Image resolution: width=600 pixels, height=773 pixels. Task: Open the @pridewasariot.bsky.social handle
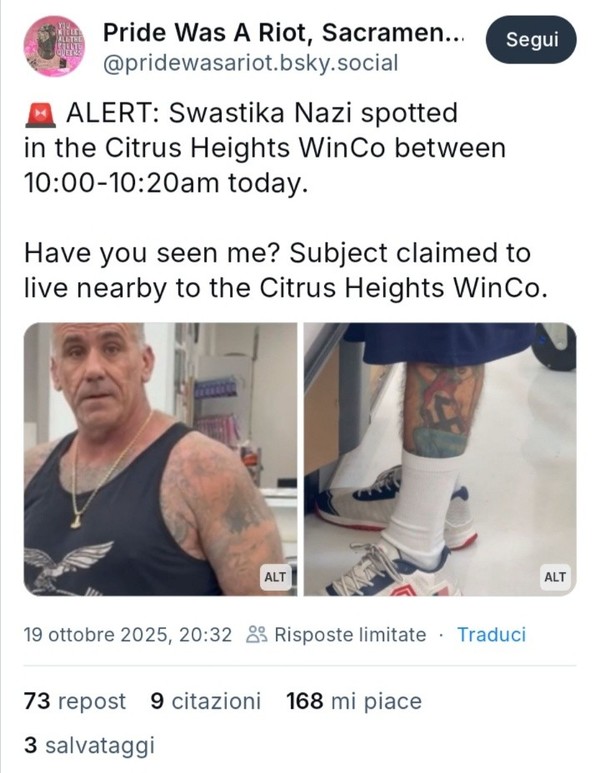click(250, 64)
